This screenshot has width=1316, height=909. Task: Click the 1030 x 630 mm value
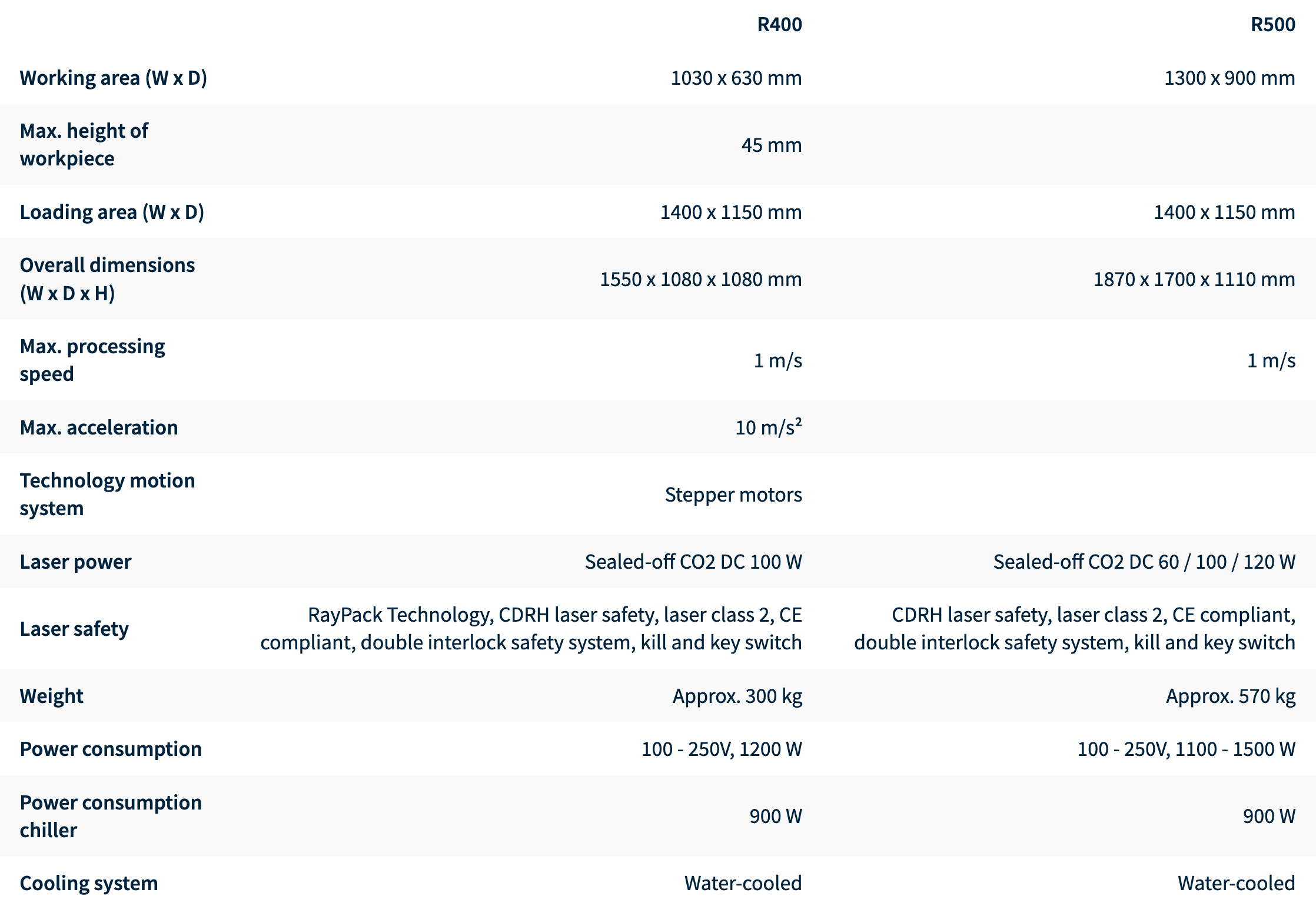(x=736, y=78)
